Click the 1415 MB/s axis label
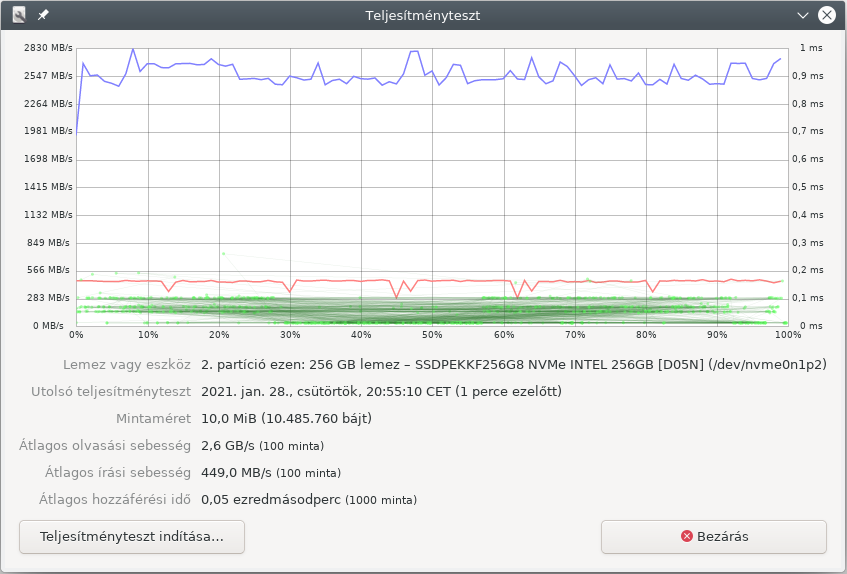The width and height of the screenshot is (847, 574). 48,187
